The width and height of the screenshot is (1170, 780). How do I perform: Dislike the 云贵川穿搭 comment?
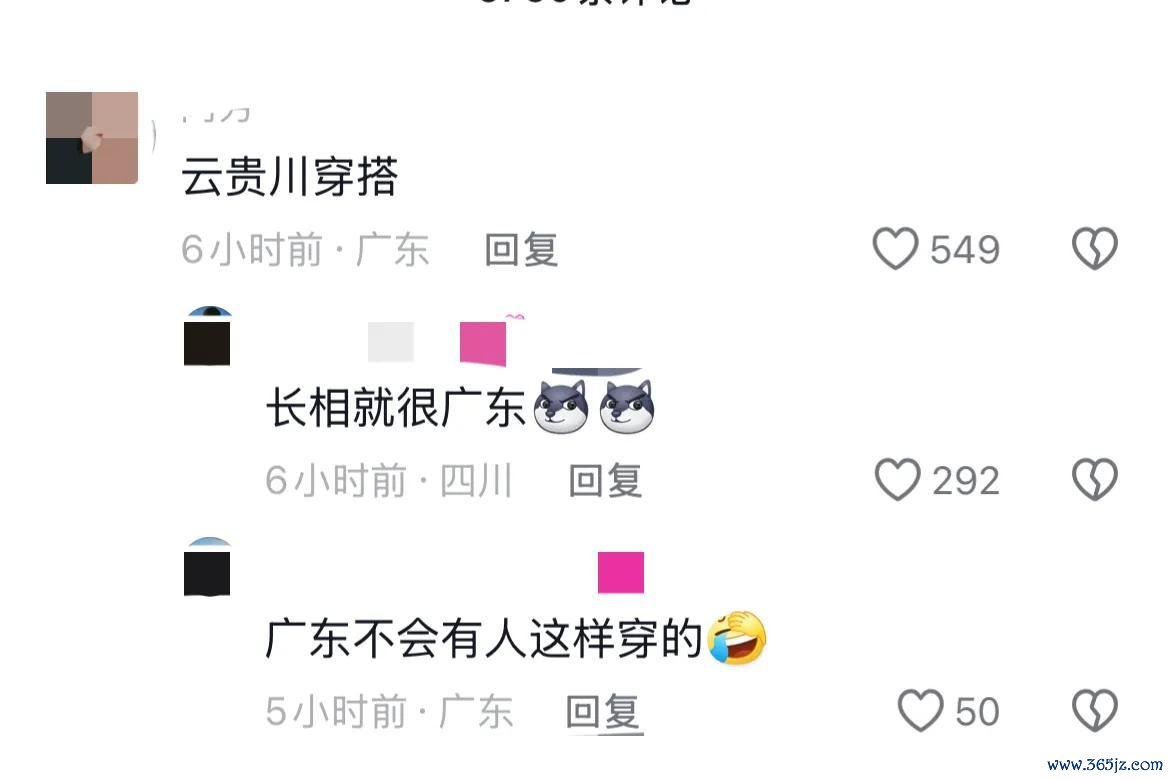click(x=1095, y=248)
